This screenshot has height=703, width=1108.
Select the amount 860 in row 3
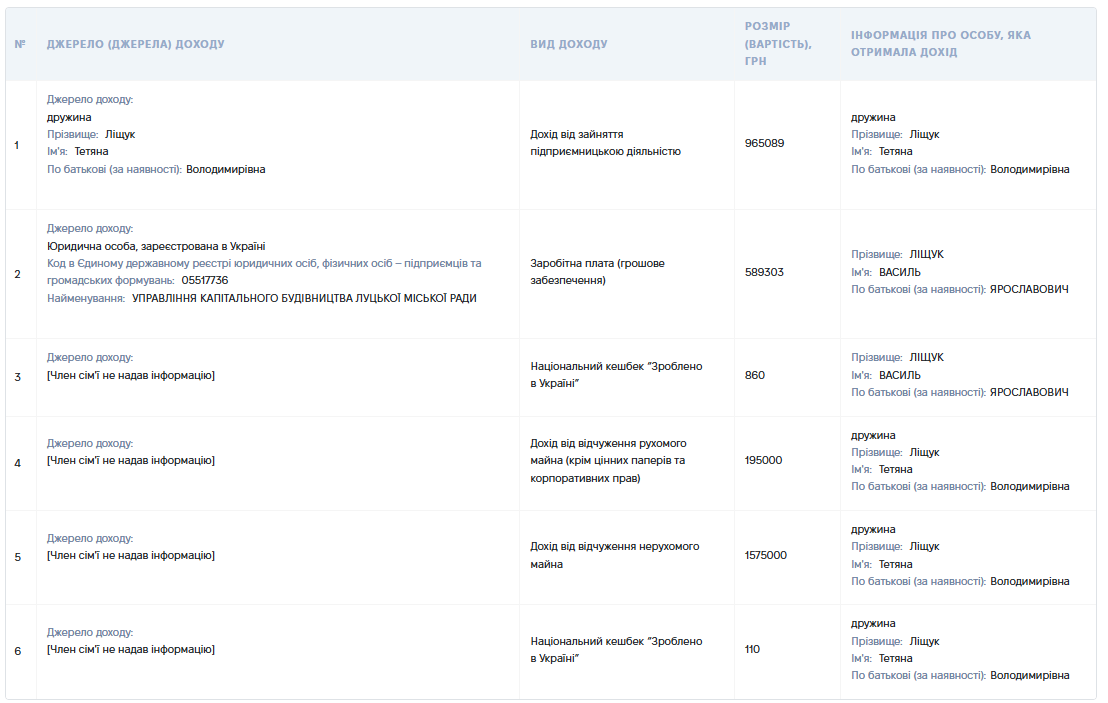(x=755, y=375)
